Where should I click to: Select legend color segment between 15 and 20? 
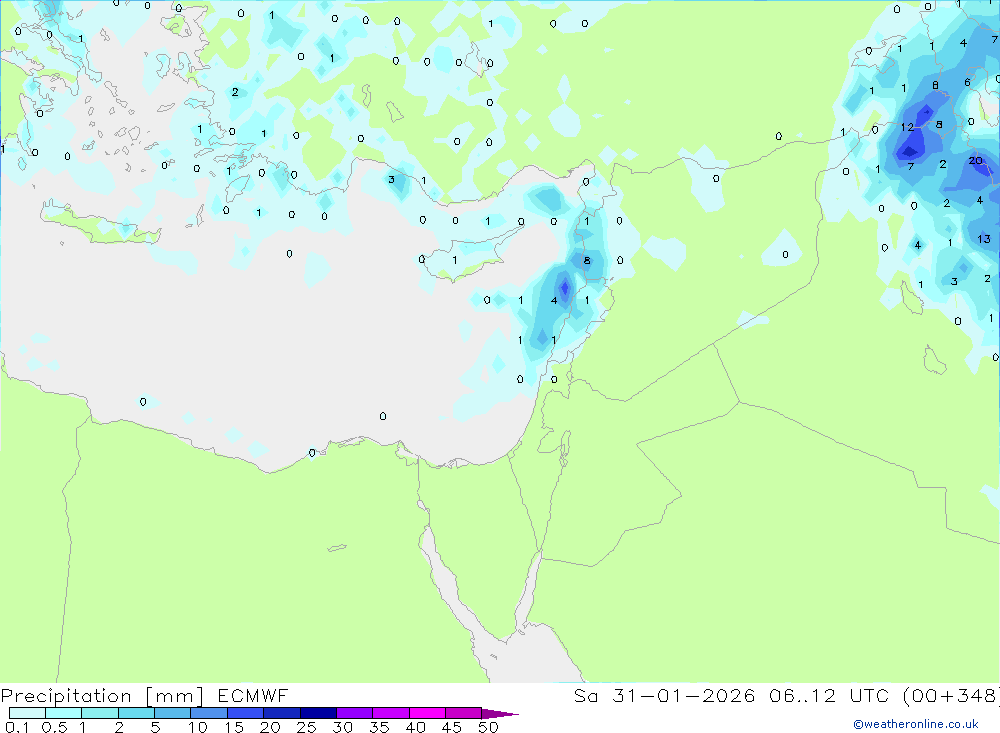tap(246, 713)
